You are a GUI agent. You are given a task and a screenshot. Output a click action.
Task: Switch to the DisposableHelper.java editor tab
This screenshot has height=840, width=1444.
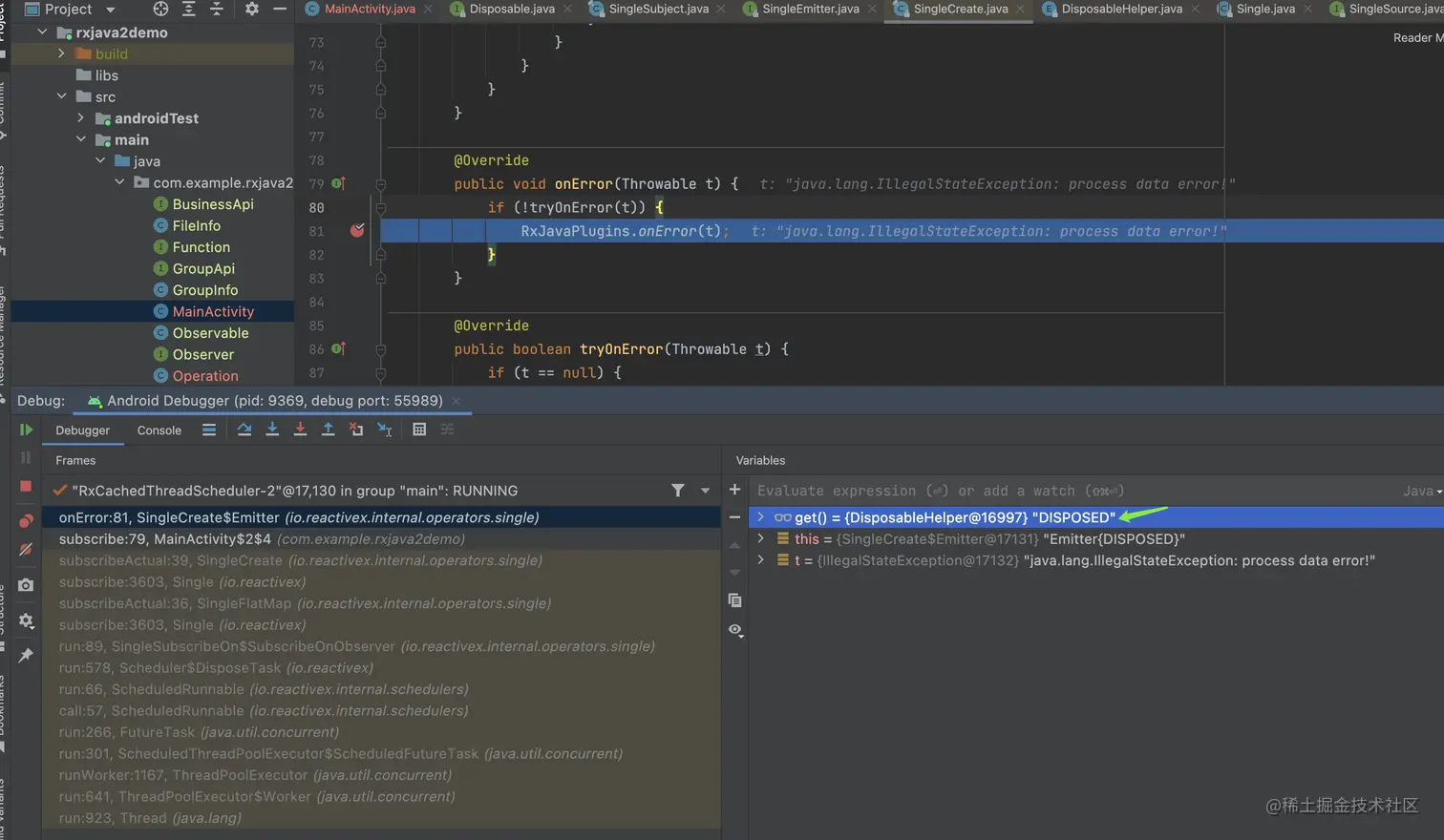[1122, 9]
